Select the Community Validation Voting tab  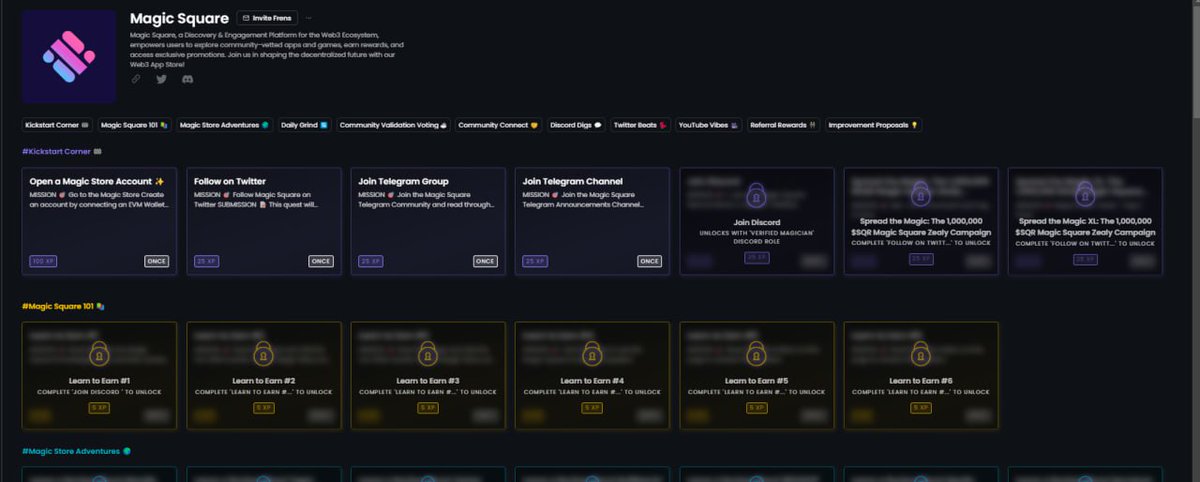pyautogui.click(x=393, y=125)
